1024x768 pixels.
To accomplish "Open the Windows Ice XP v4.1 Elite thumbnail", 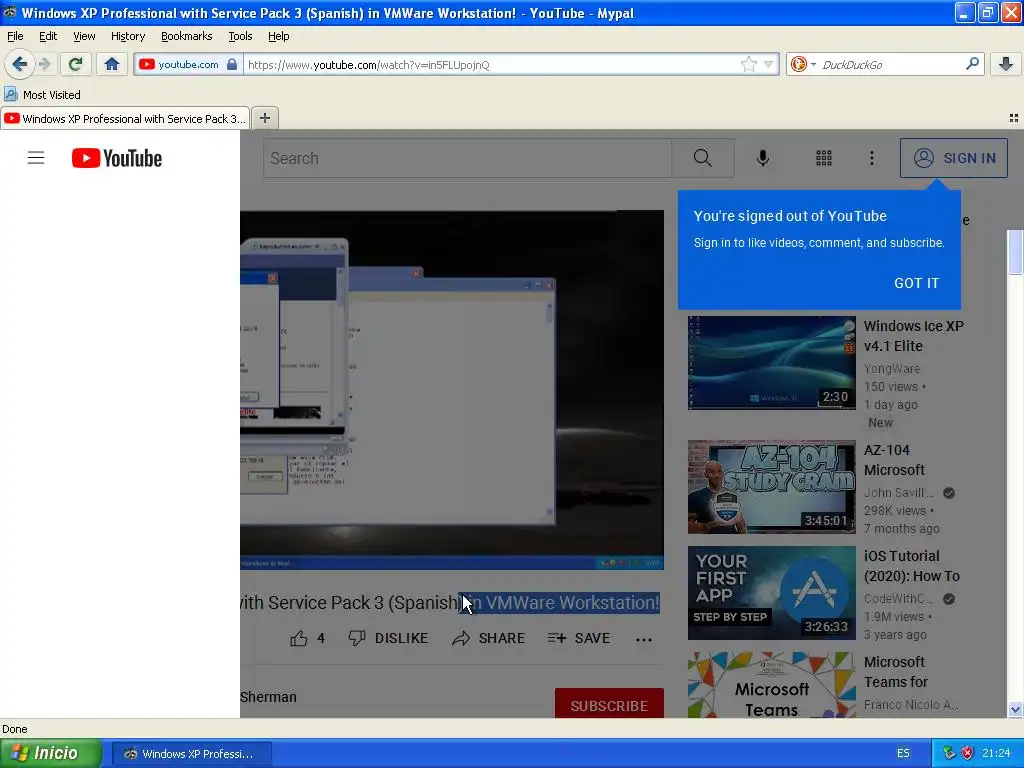I will pyautogui.click(x=771, y=363).
